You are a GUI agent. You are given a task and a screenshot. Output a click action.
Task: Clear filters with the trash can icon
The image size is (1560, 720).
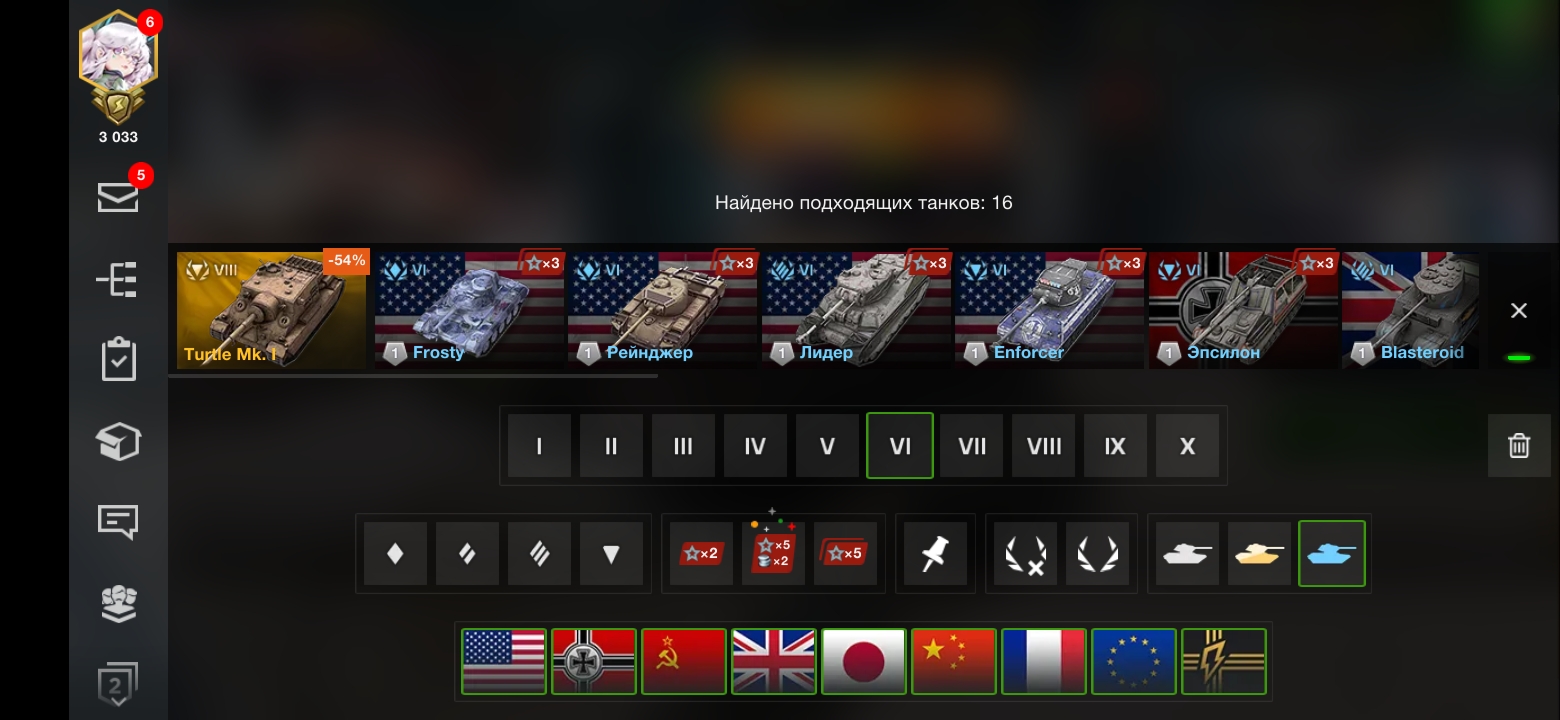pyautogui.click(x=1519, y=445)
